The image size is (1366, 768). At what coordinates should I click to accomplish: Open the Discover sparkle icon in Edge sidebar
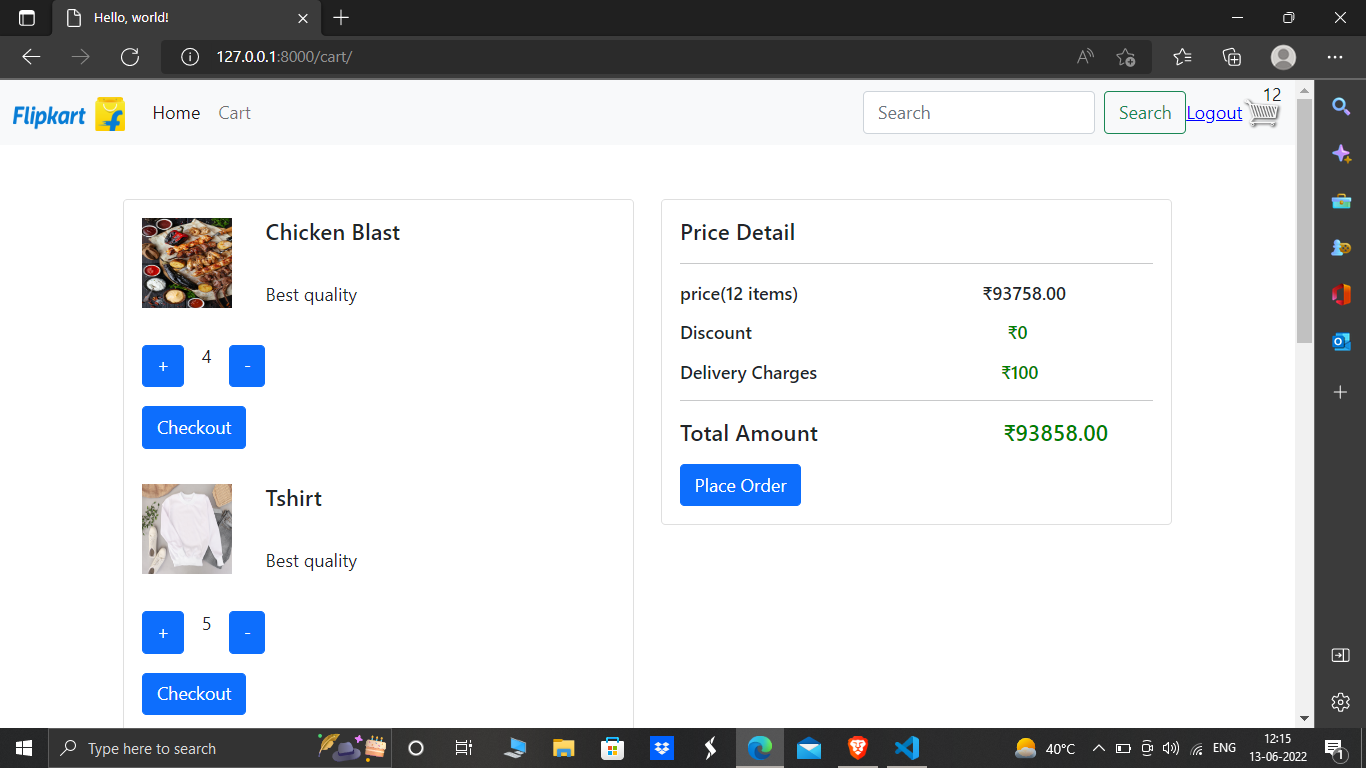[x=1340, y=153]
